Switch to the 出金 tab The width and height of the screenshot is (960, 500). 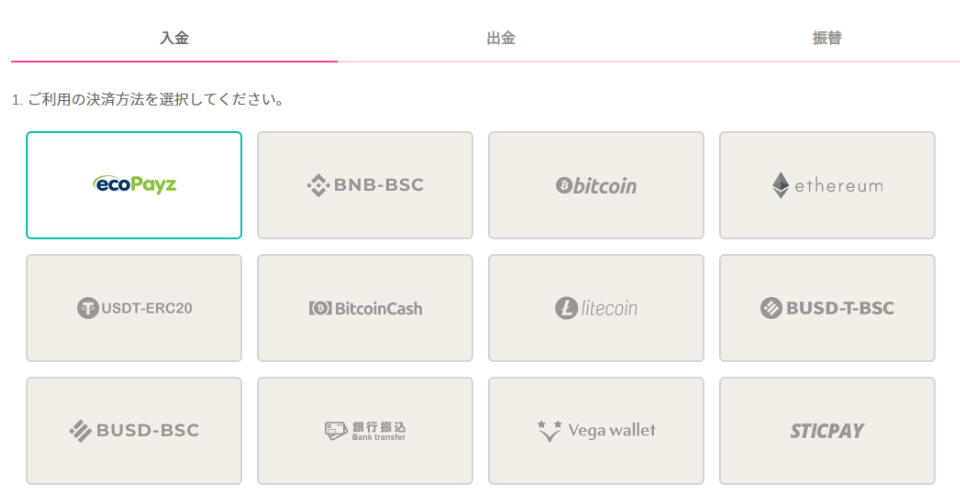coord(501,38)
